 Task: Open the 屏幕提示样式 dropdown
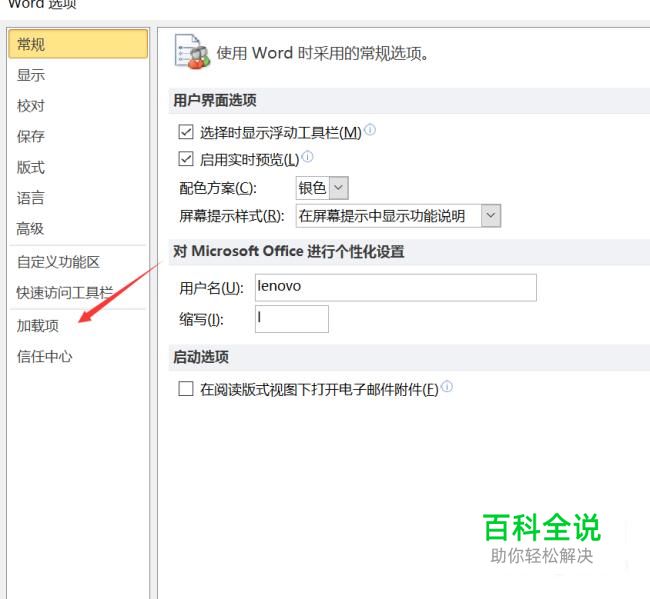[x=491, y=216]
